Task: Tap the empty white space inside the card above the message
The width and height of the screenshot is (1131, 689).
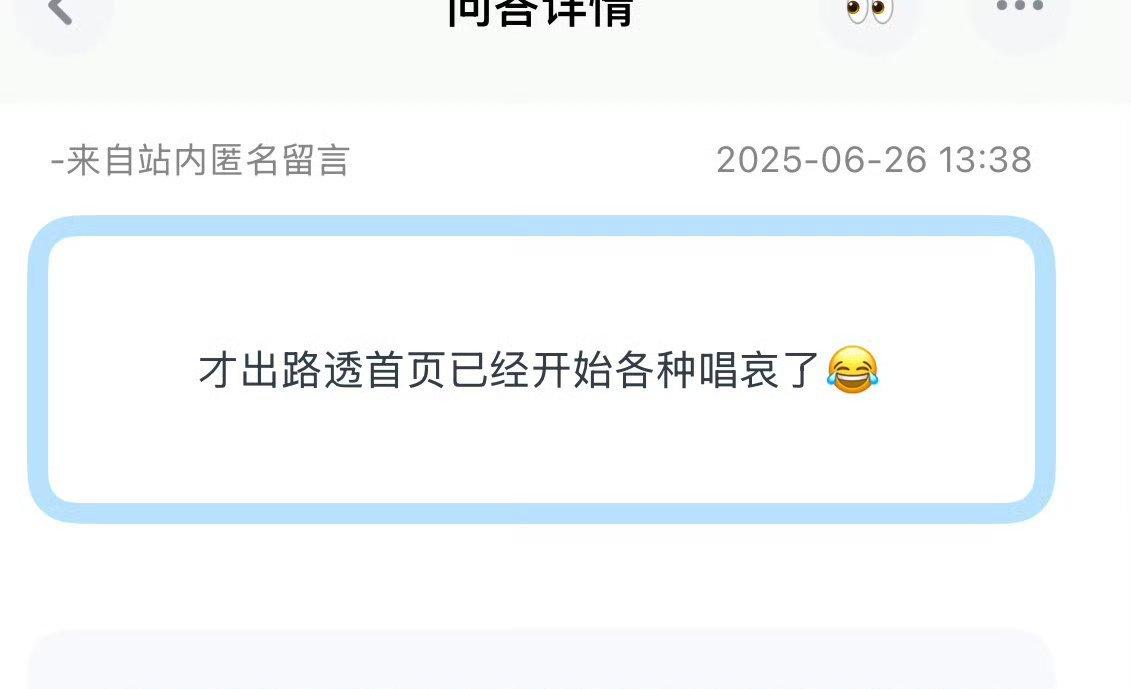Action: (541, 289)
